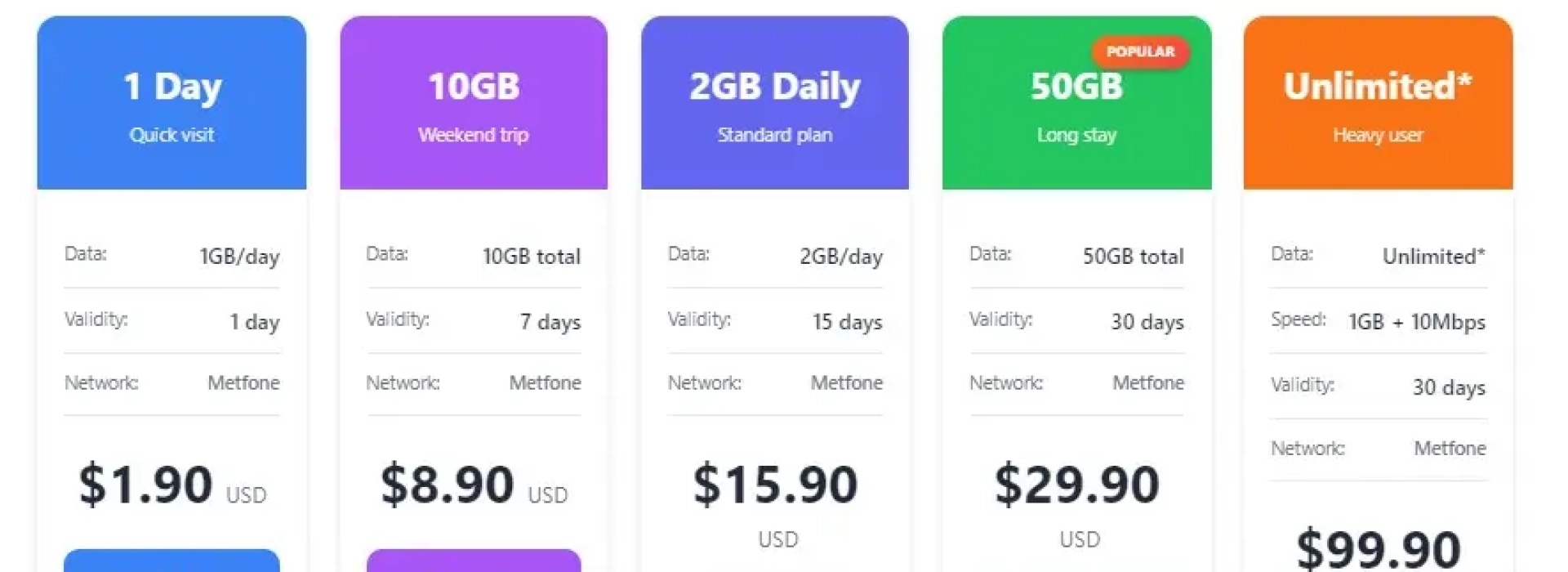Click the 50GB total data value
The height and width of the screenshot is (572, 1568).
pos(1133,257)
